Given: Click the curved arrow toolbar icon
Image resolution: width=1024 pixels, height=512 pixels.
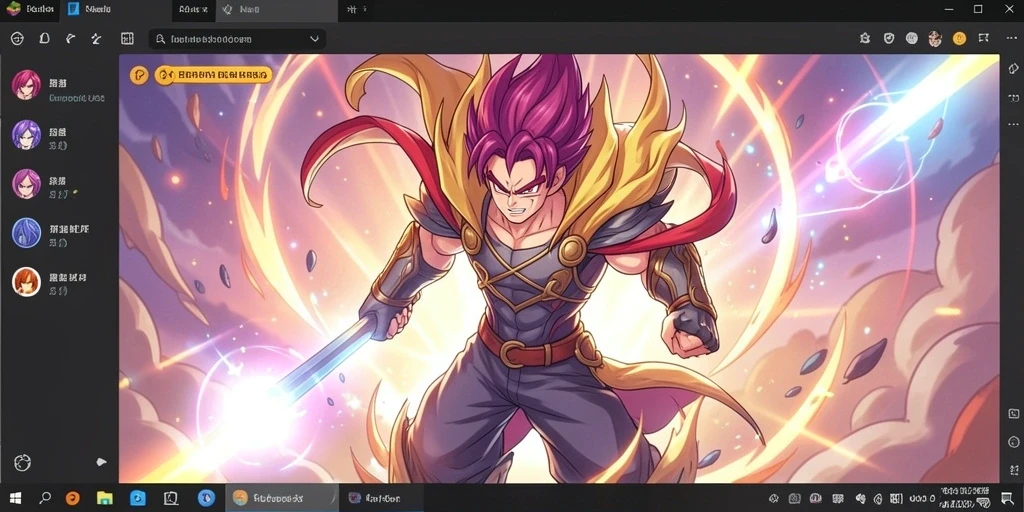Looking at the screenshot, I should click(71, 39).
